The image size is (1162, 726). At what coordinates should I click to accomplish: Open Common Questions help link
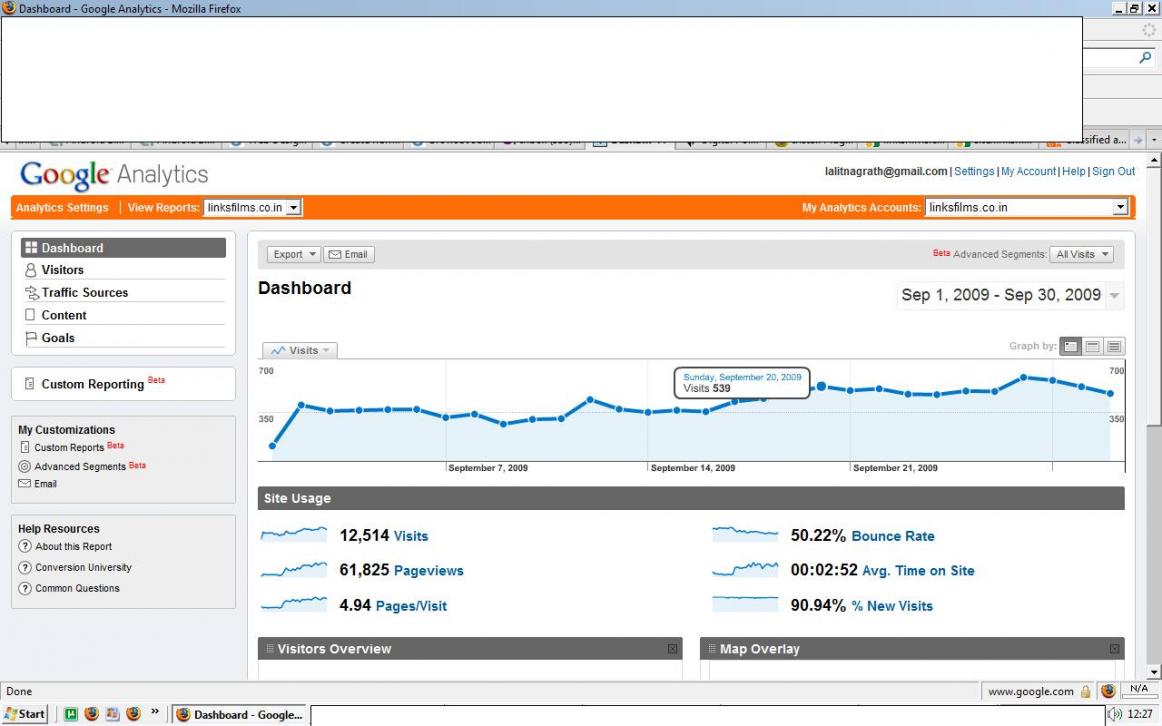pyautogui.click(x=77, y=588)
